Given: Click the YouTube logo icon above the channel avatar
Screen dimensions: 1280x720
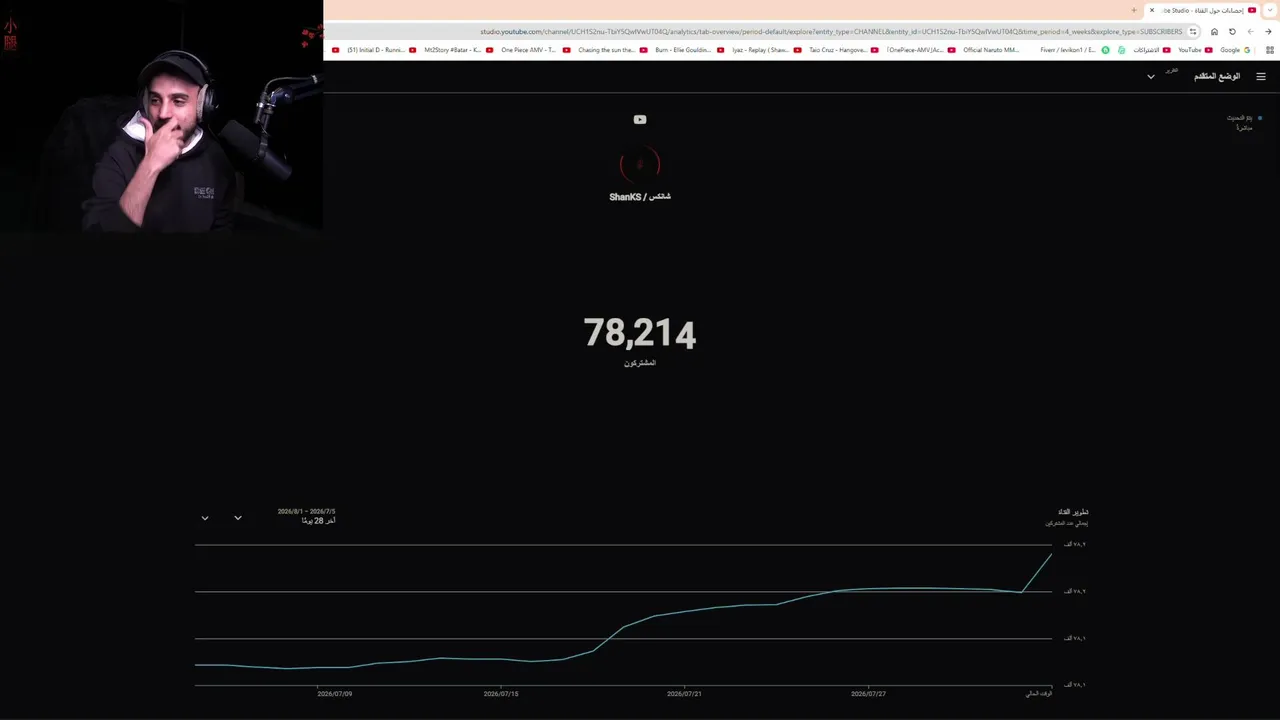Looking at the screenshot, I should coord(640,120).
